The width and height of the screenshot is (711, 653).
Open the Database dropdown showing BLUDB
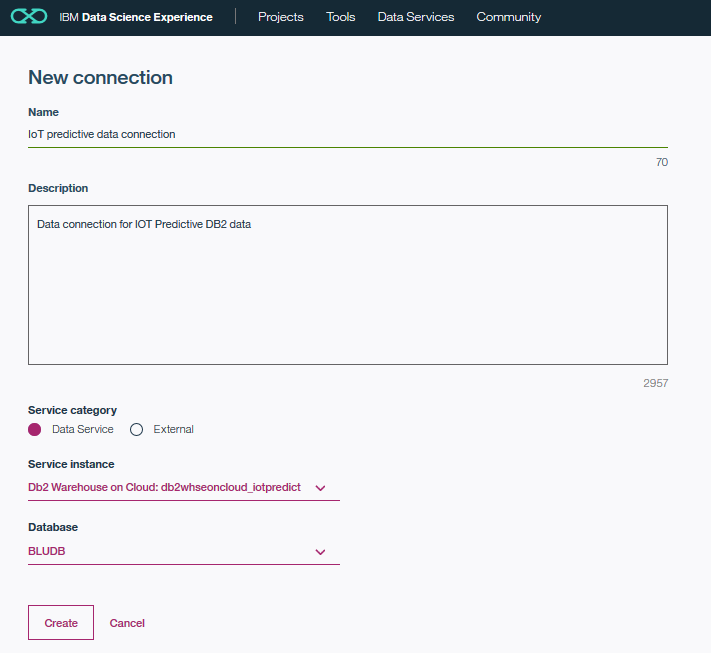[184, 552]
